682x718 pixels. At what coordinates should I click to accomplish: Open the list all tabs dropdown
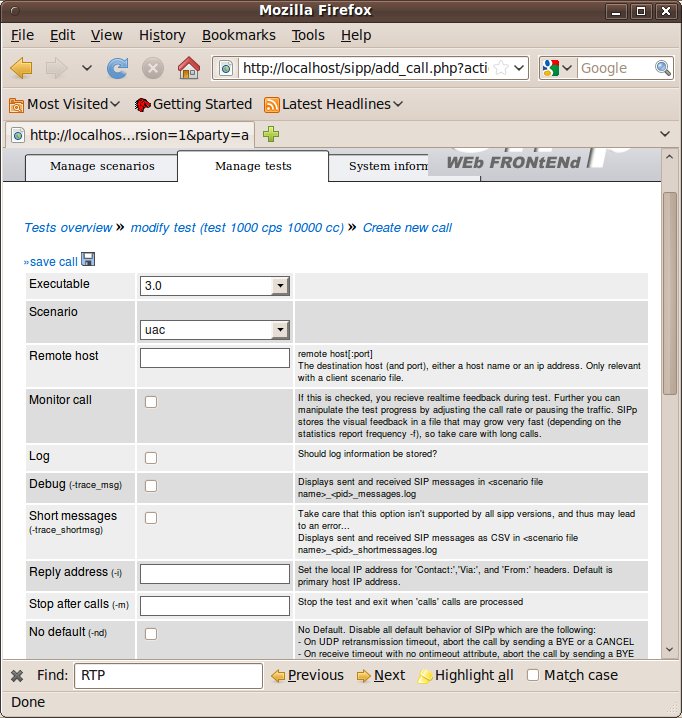pyautogui.click(x=665, y=134)
